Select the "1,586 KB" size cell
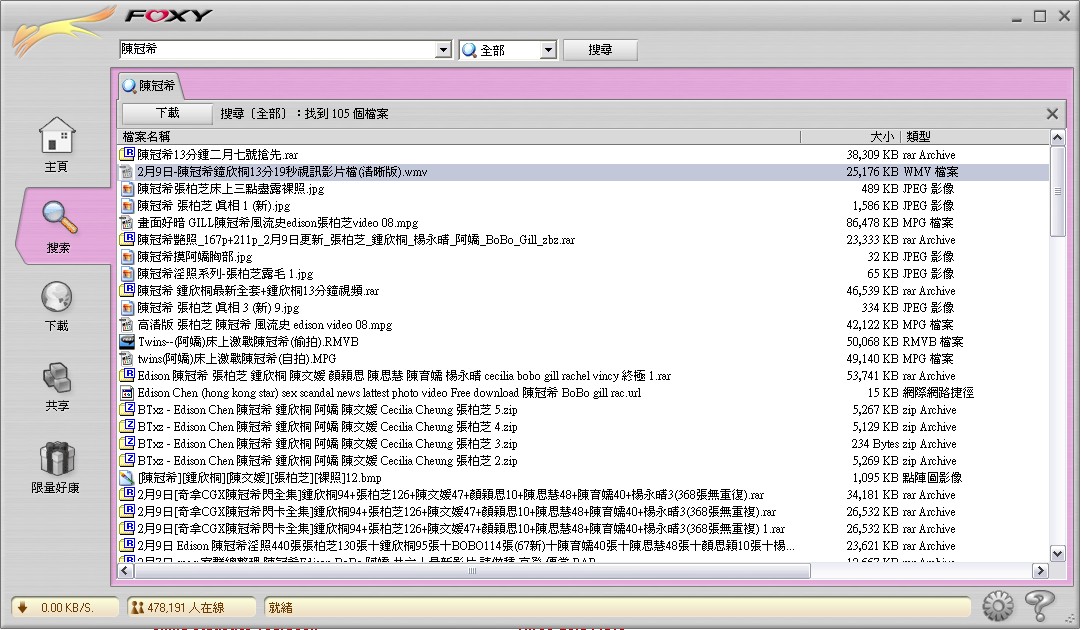Viewport: 1081px width, 630px height. point(875,205)
